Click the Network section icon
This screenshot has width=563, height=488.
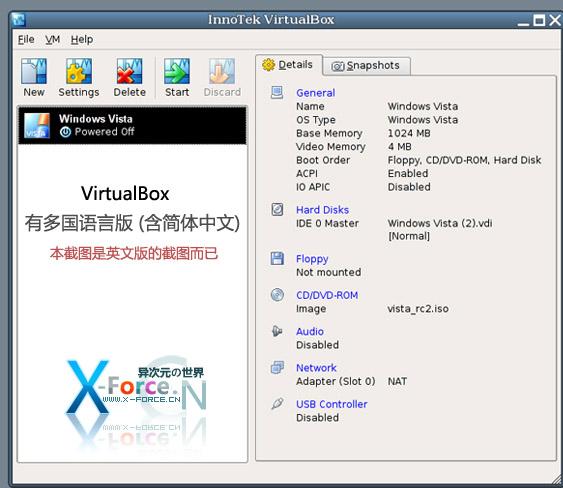click(277, 367)
